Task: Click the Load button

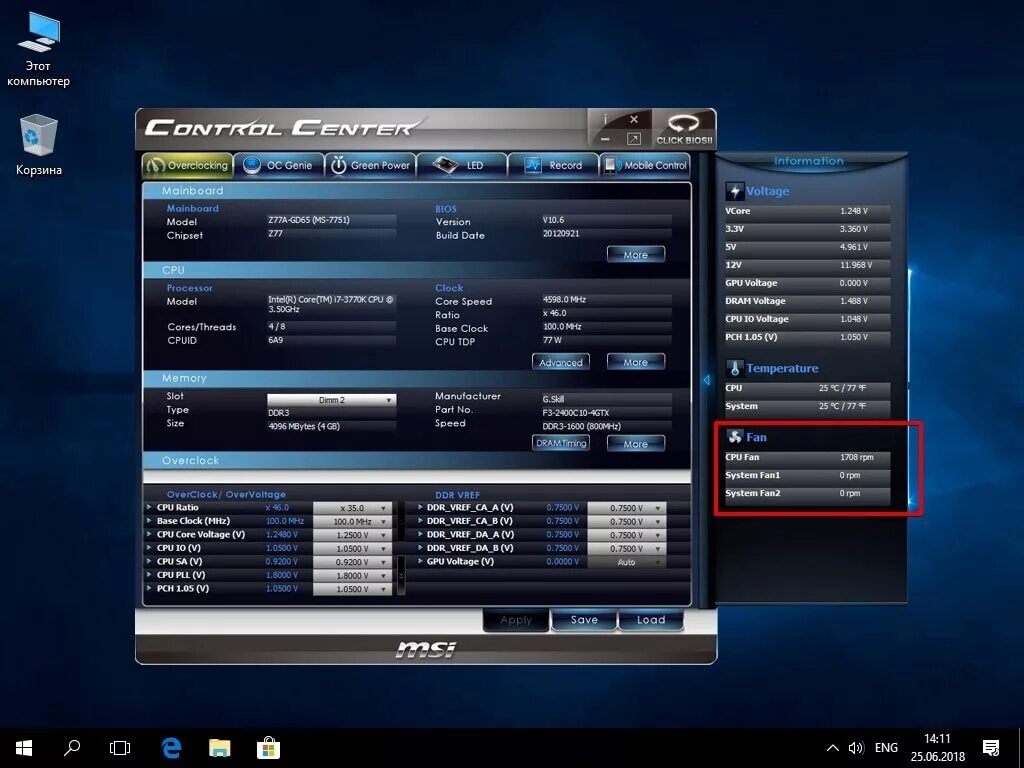Action: point(651,620)
